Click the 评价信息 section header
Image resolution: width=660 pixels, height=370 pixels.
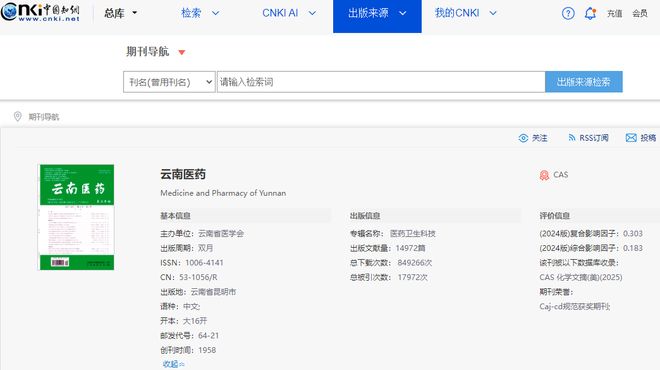[555, 216]
